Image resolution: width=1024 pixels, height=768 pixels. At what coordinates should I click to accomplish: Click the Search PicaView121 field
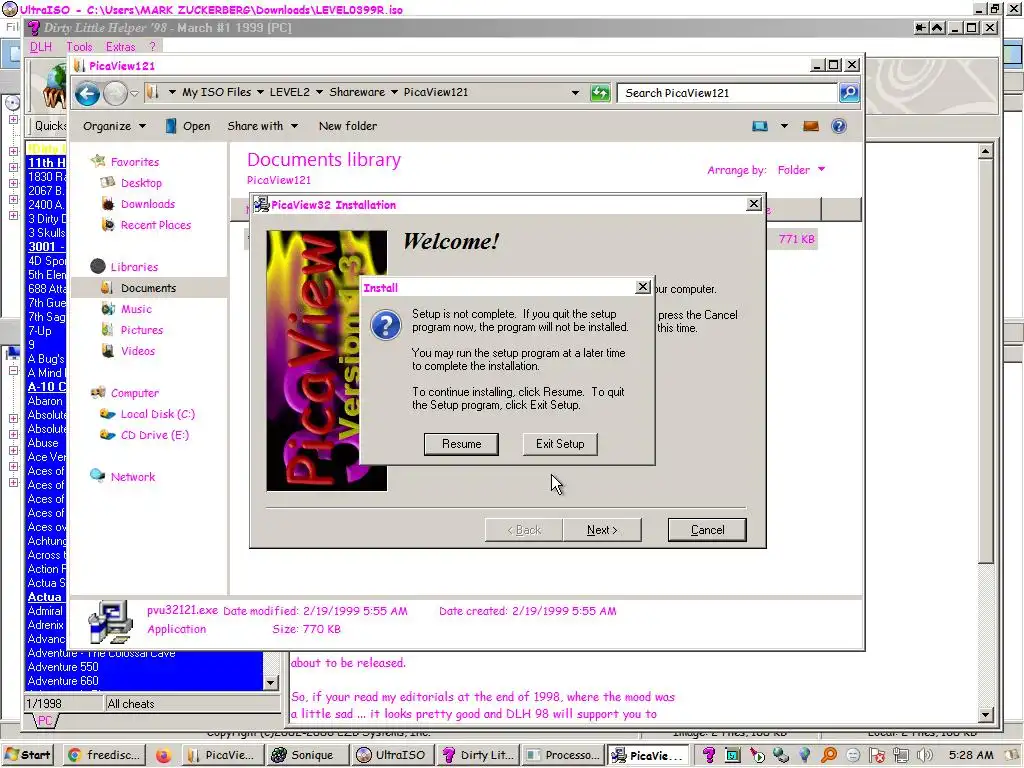pyautogui.click(x=728, y=93)
